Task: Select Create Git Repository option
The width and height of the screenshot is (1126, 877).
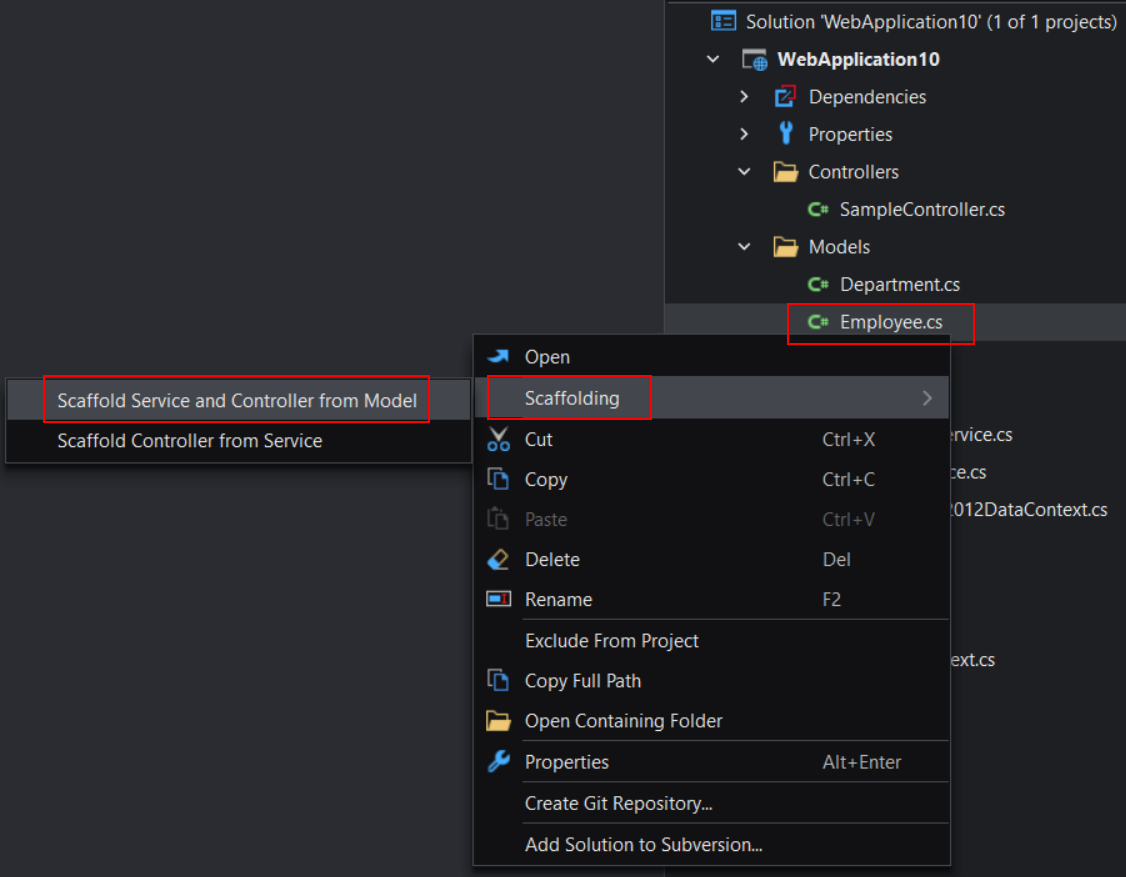Action: click(619, 804)
